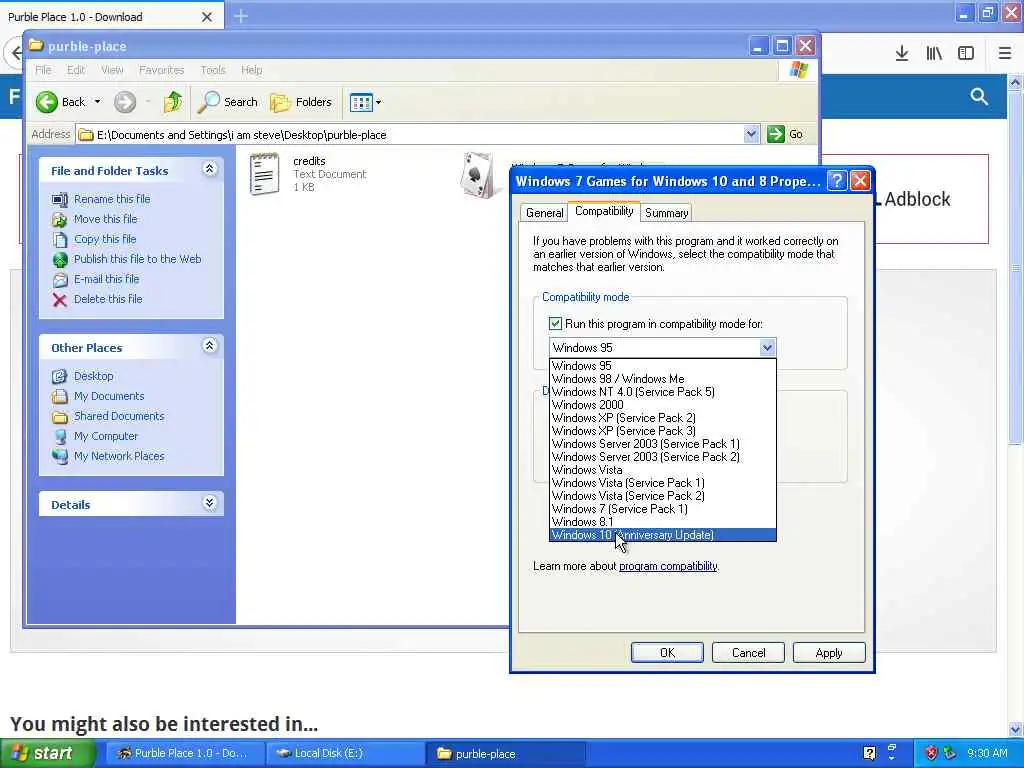The width and height of the screenshot is (1024, 768).
Task: Expand the Details panel
Action: tap(210, 503)
